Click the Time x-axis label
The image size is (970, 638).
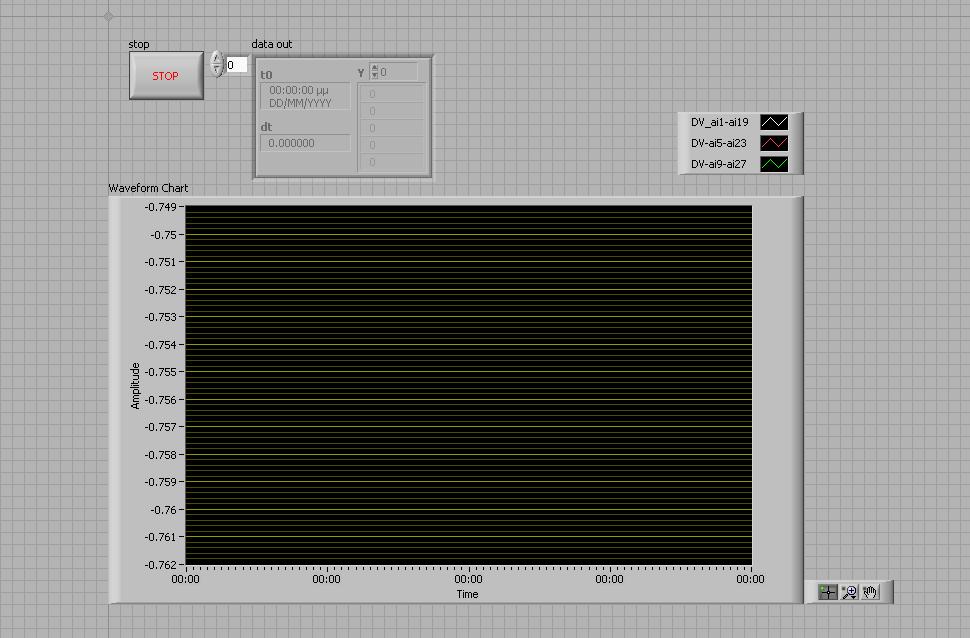467,594
